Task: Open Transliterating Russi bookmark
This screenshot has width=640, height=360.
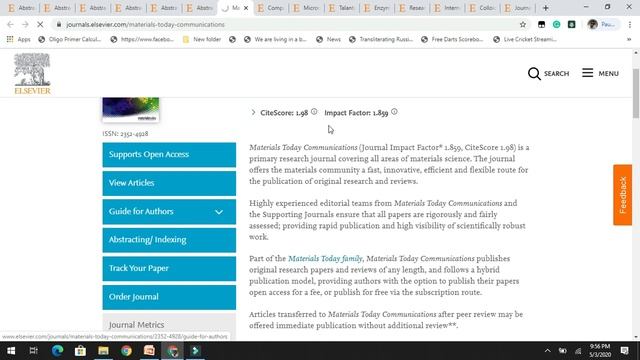Action: click(381, 39)
